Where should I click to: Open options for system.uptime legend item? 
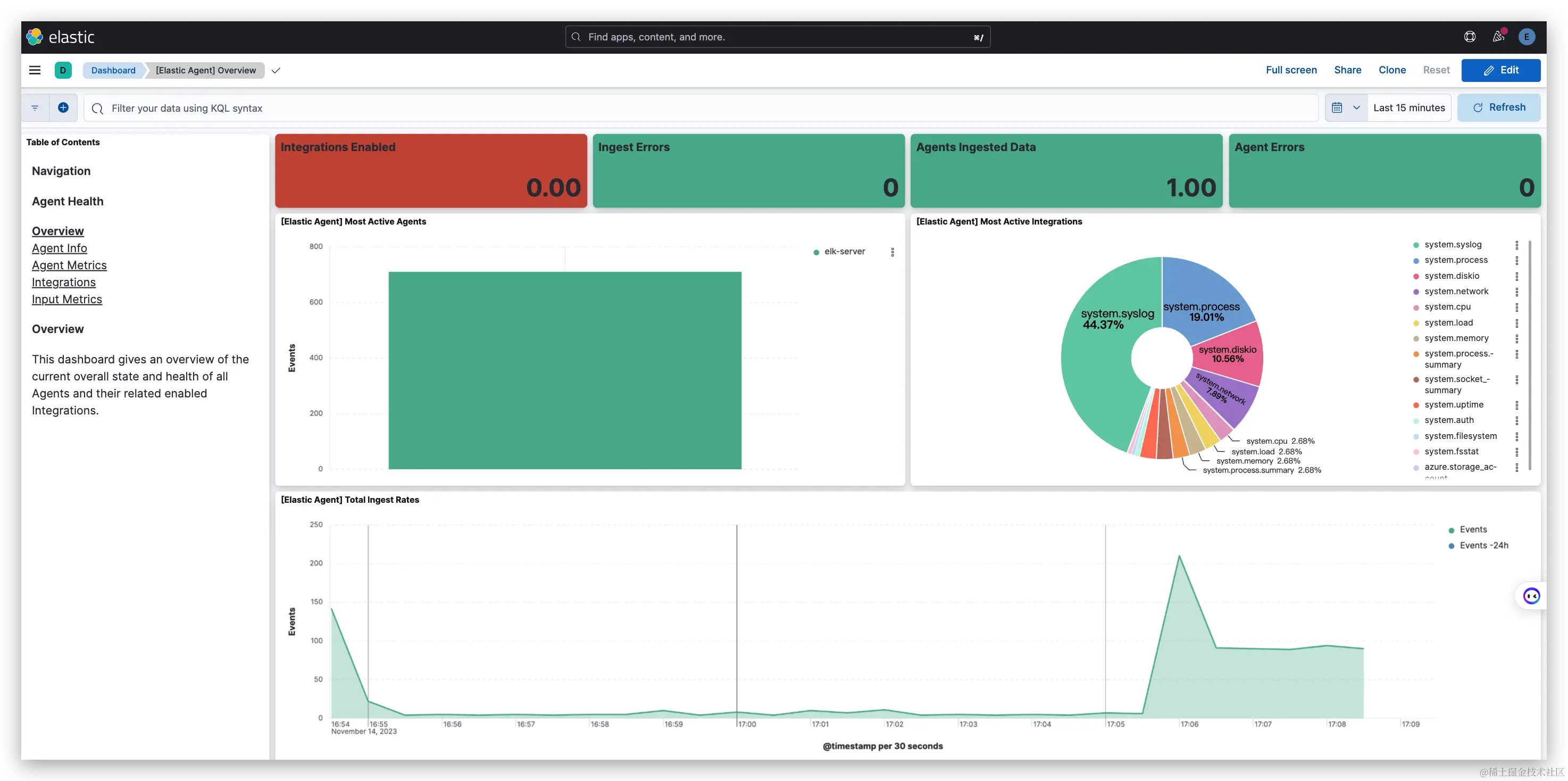pos(1516,405)
